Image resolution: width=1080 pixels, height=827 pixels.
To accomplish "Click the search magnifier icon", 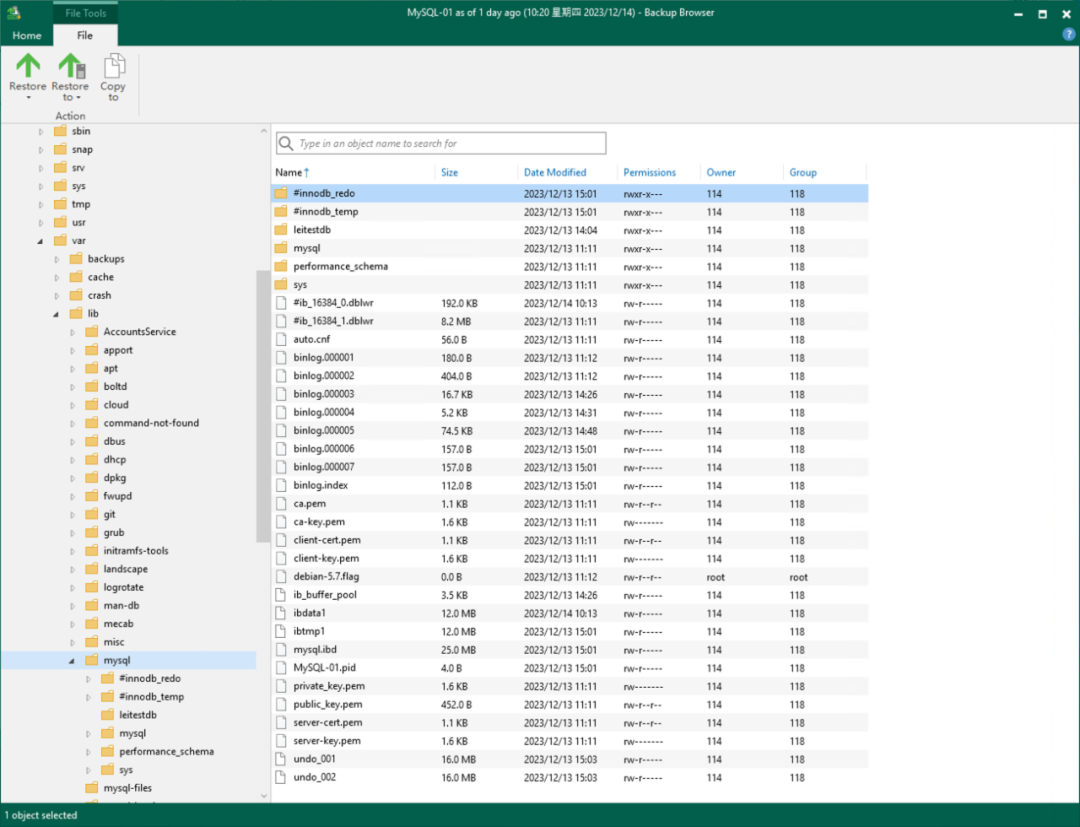I will click(x=286, y=144).
